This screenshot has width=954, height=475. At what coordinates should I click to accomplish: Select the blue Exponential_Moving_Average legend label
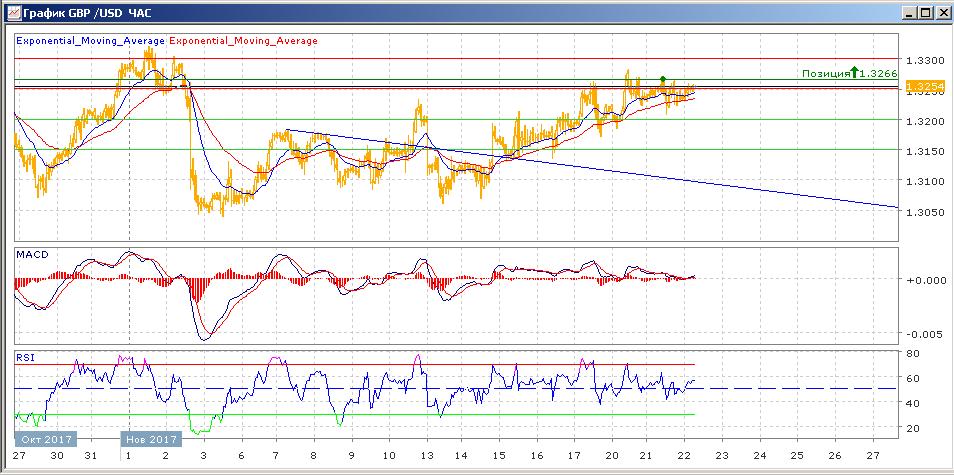pos(90,41)
